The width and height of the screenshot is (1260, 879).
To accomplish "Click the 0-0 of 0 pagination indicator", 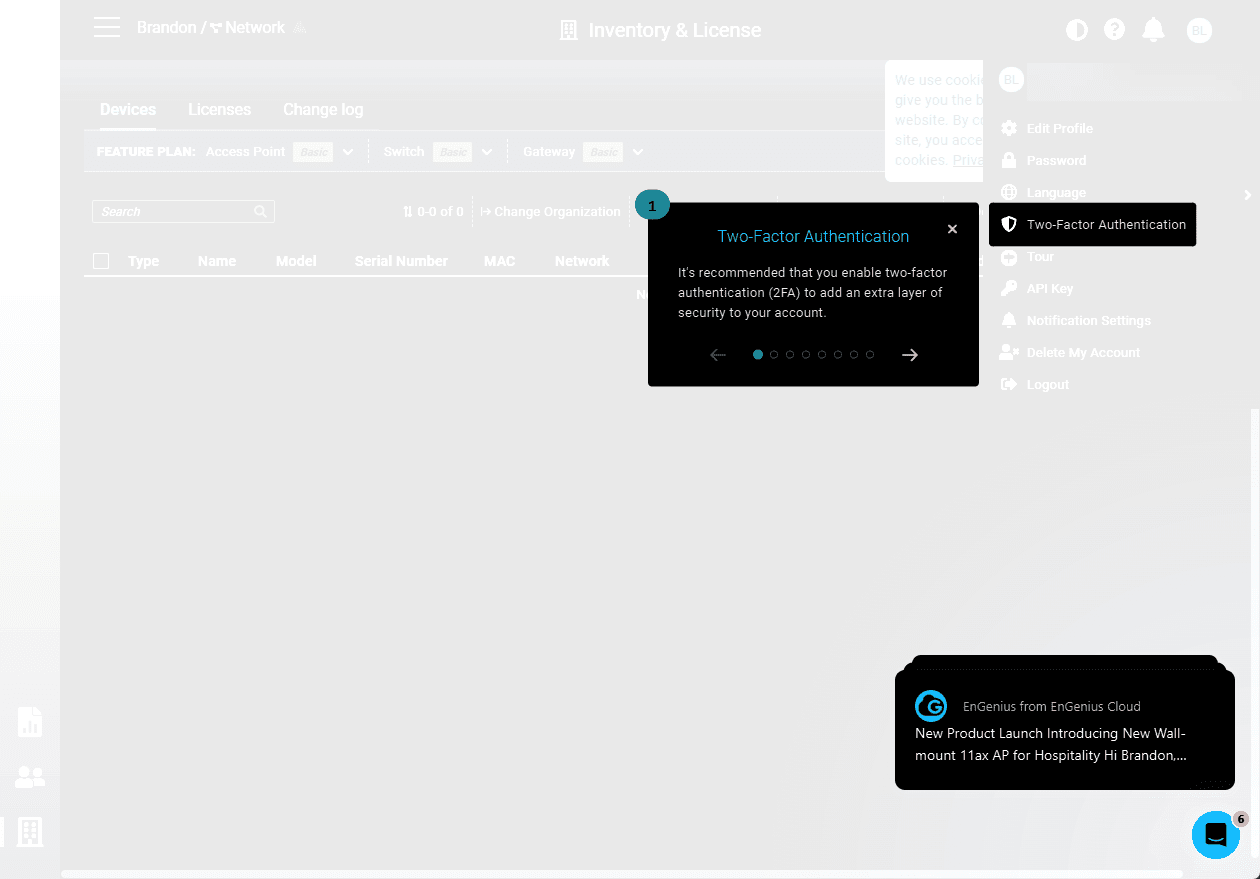I will coord(433,212).
